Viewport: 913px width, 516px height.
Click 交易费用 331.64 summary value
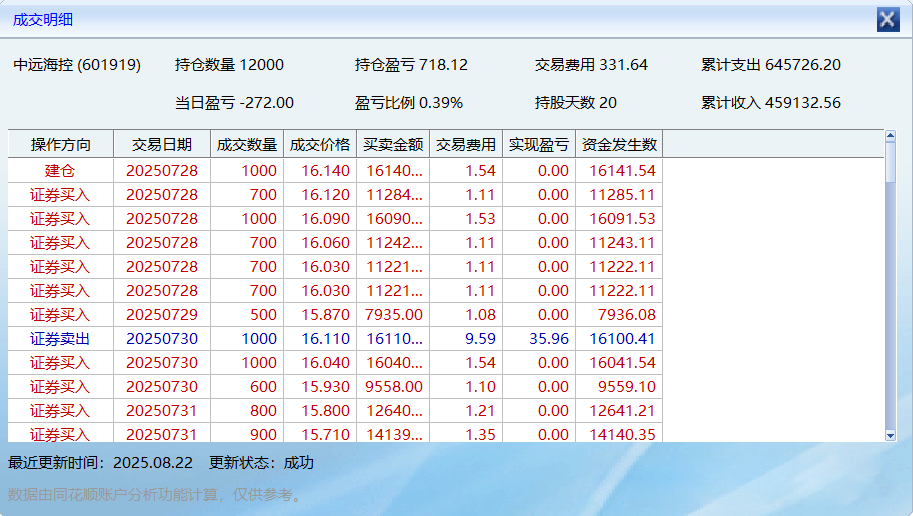pos(591,65)
